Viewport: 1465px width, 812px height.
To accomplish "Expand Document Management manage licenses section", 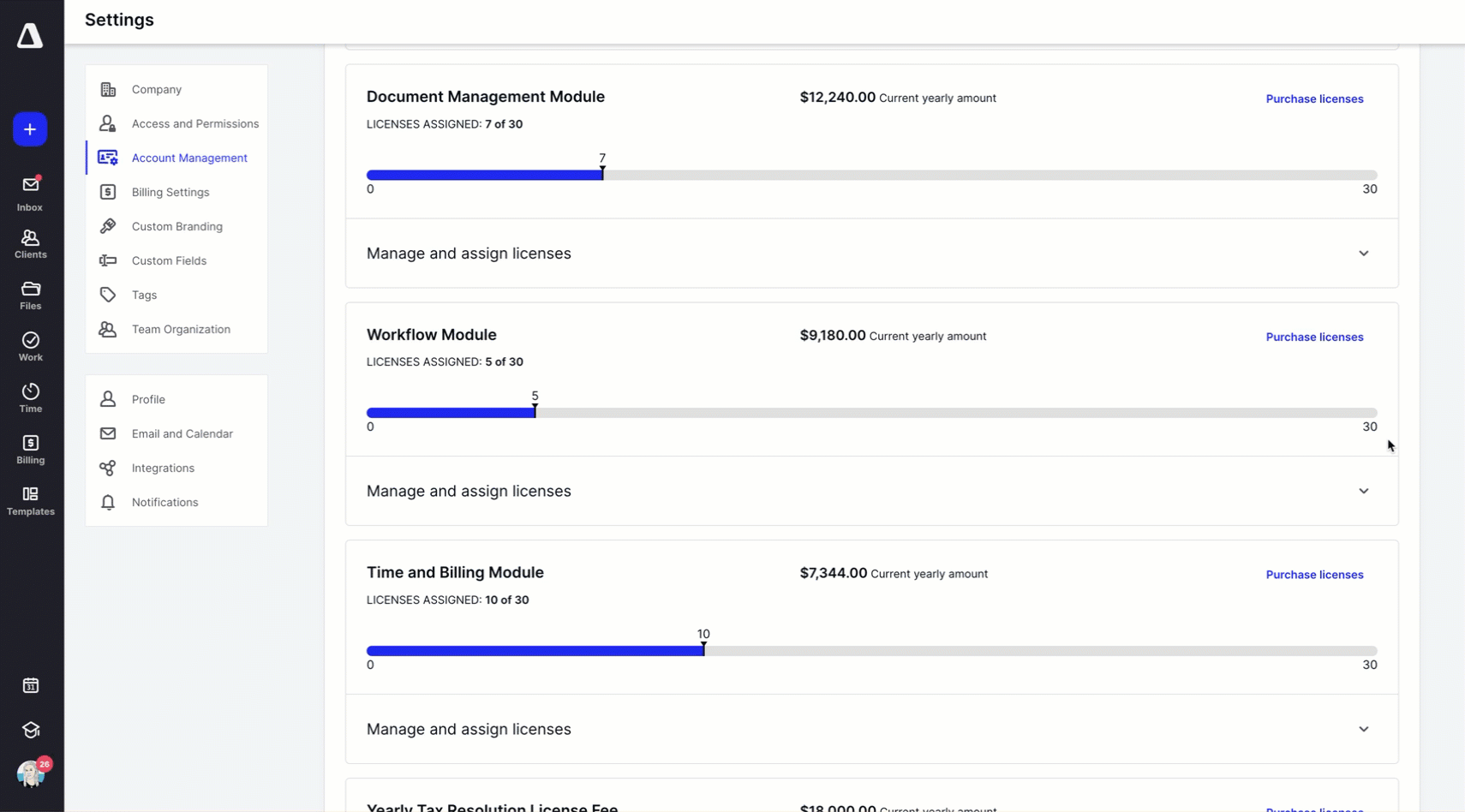I will pos(1363,254).
